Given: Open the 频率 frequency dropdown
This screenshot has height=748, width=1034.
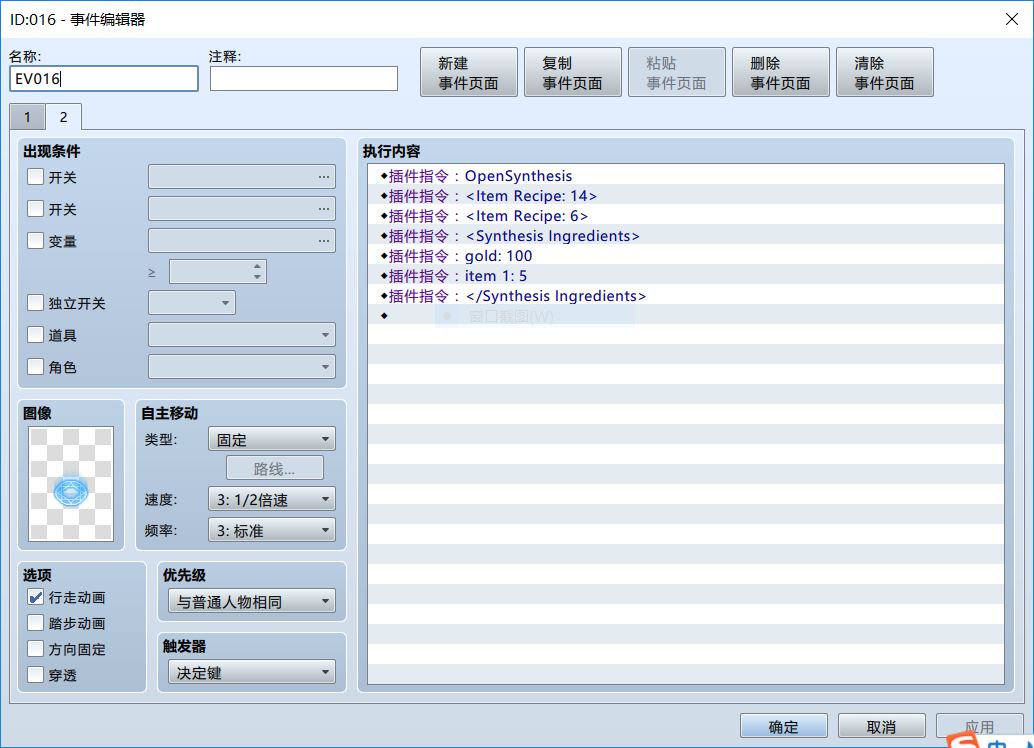Looking at the screenshot, I should 272,530.
